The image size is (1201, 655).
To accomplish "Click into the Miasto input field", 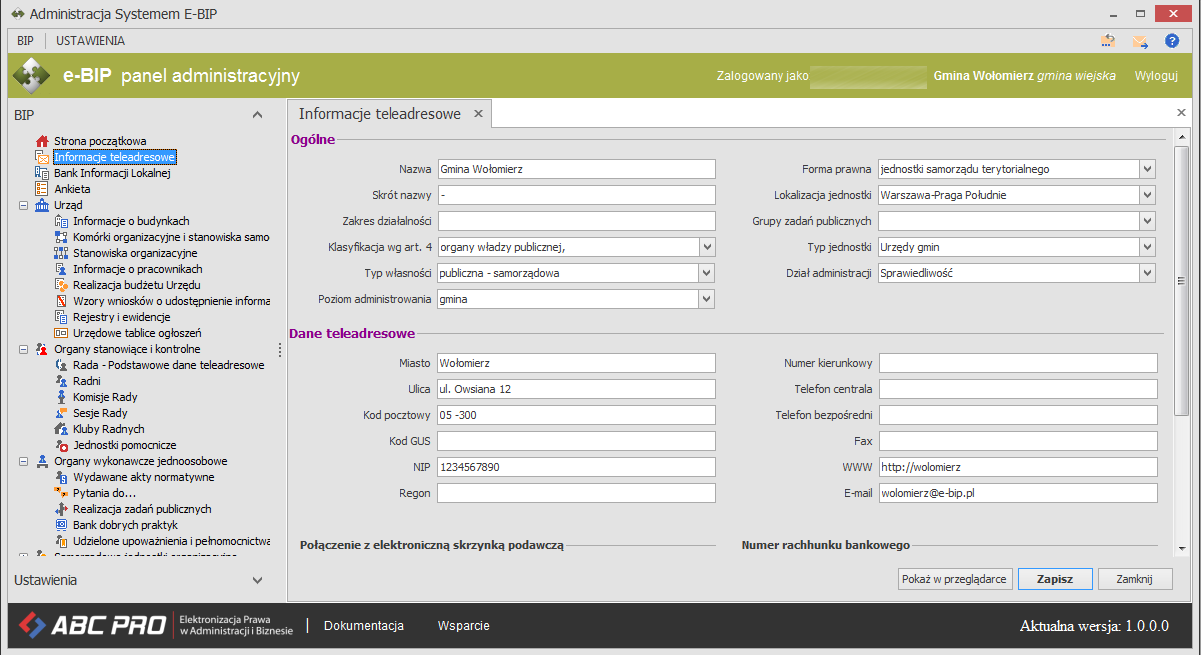I will 576,363.
